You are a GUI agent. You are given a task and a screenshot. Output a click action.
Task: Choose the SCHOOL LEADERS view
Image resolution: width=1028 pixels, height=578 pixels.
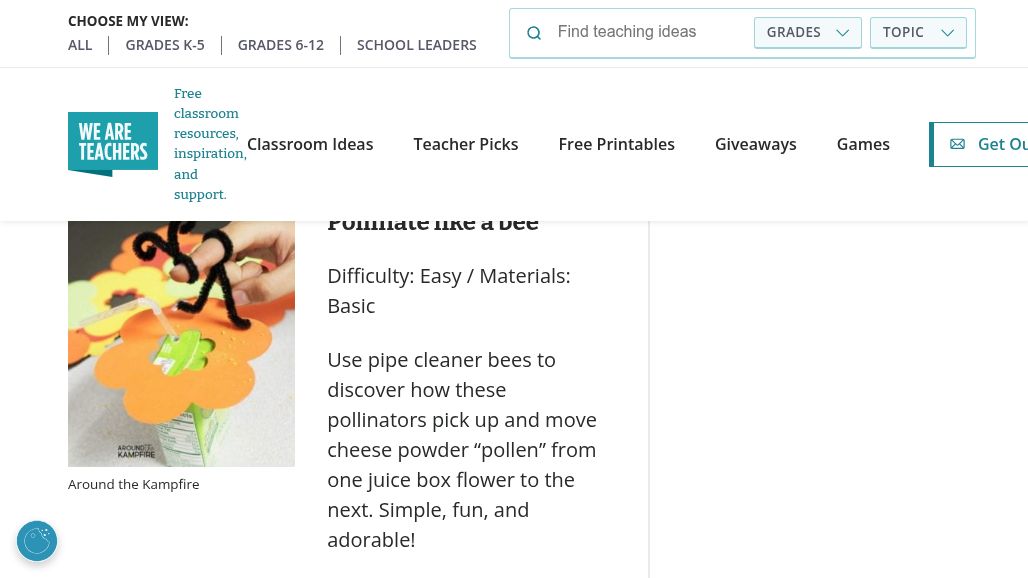click(416, 45)
